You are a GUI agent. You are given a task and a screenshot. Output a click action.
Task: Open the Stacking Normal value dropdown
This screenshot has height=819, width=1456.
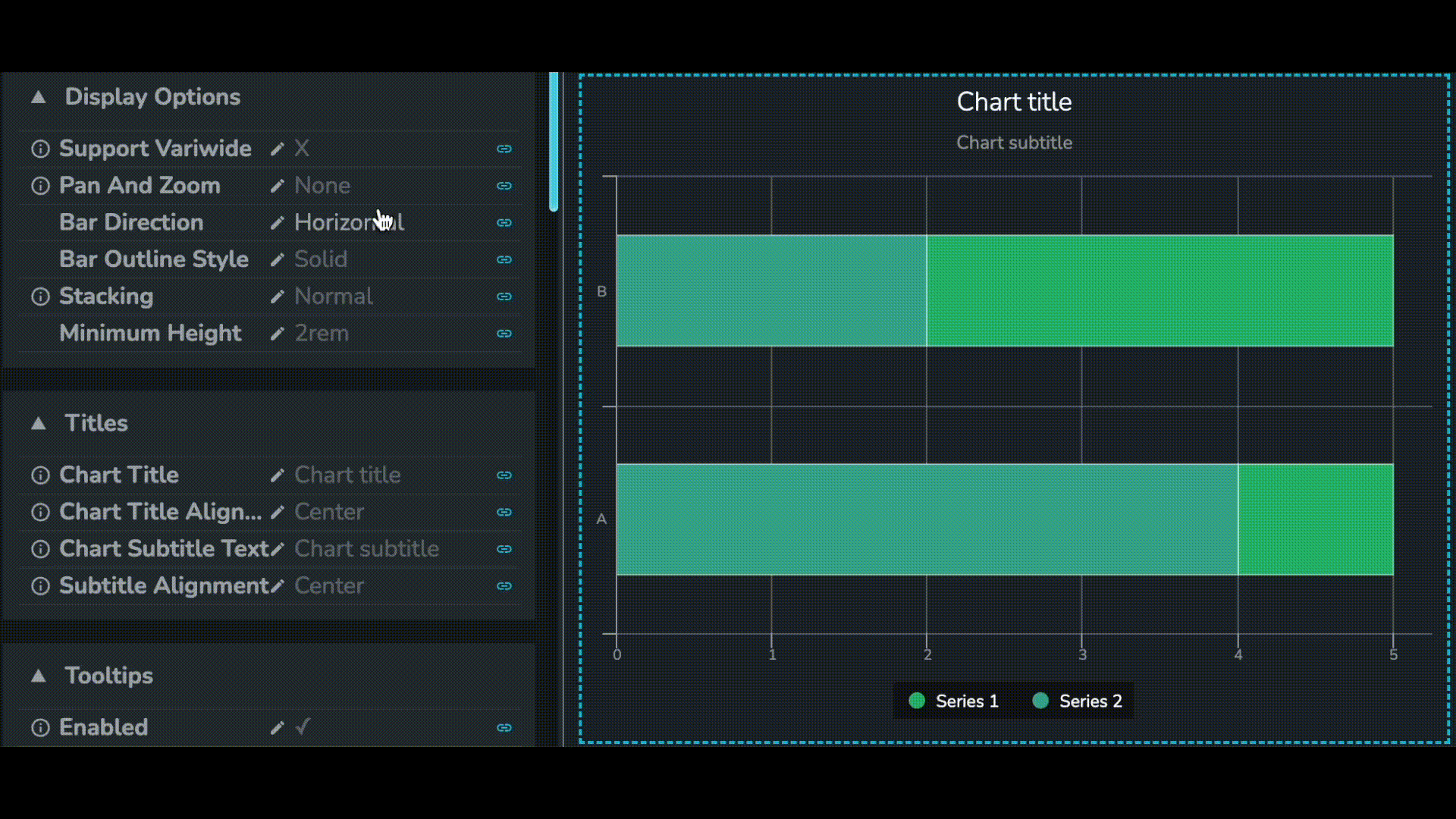(334, 297)
